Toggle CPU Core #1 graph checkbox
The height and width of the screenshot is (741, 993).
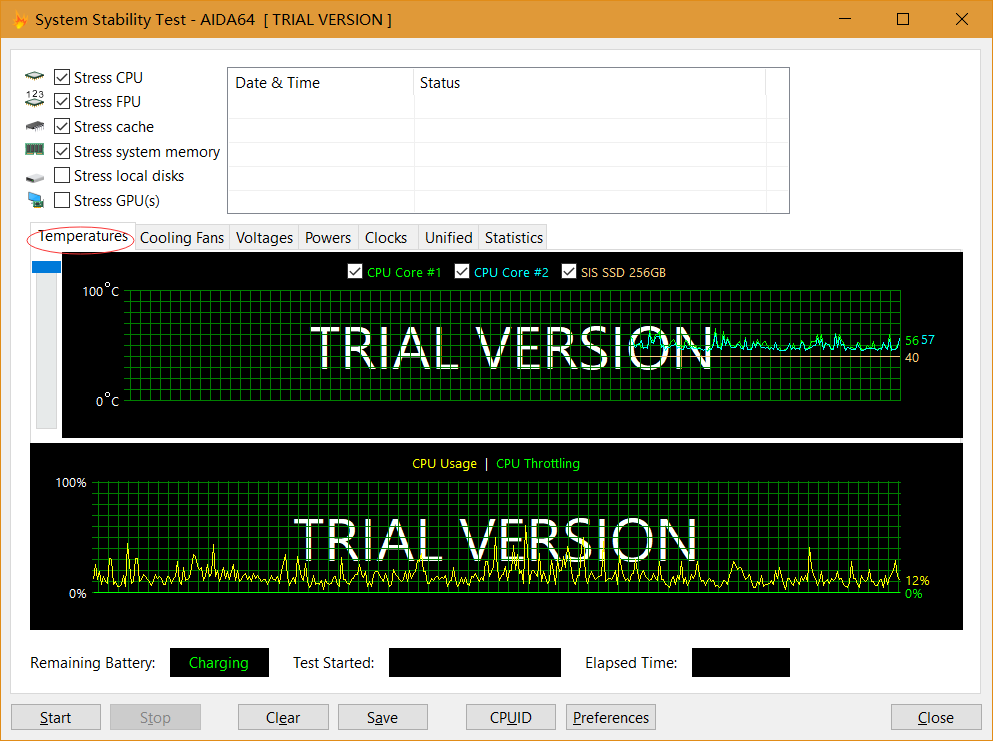pyautogui.click(x=355, y=272)
